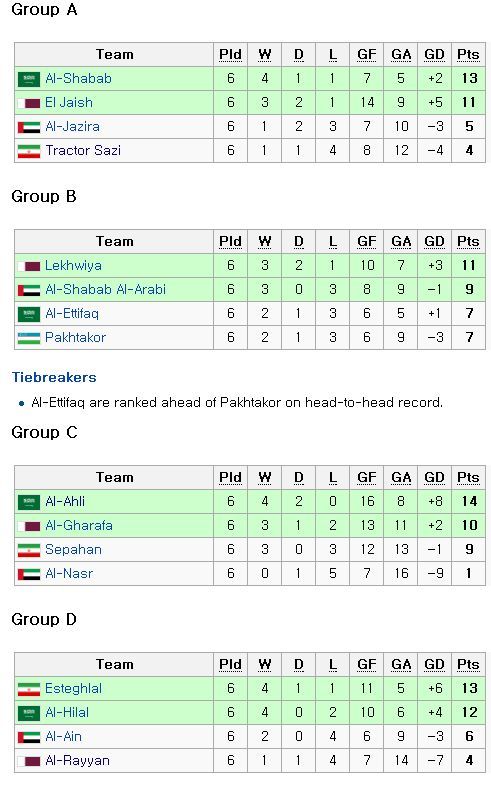Open the Al-Jazira team link
491x793 pixels.
click(x=72, y=126)
